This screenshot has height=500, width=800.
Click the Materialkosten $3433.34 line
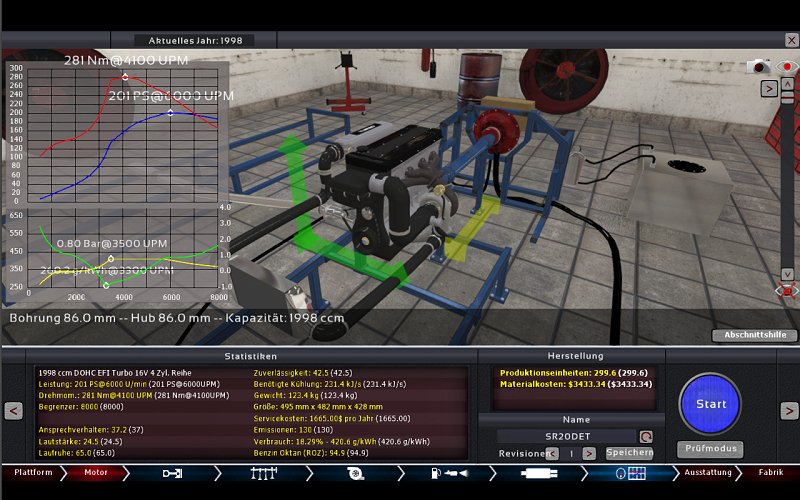(576, 384)
